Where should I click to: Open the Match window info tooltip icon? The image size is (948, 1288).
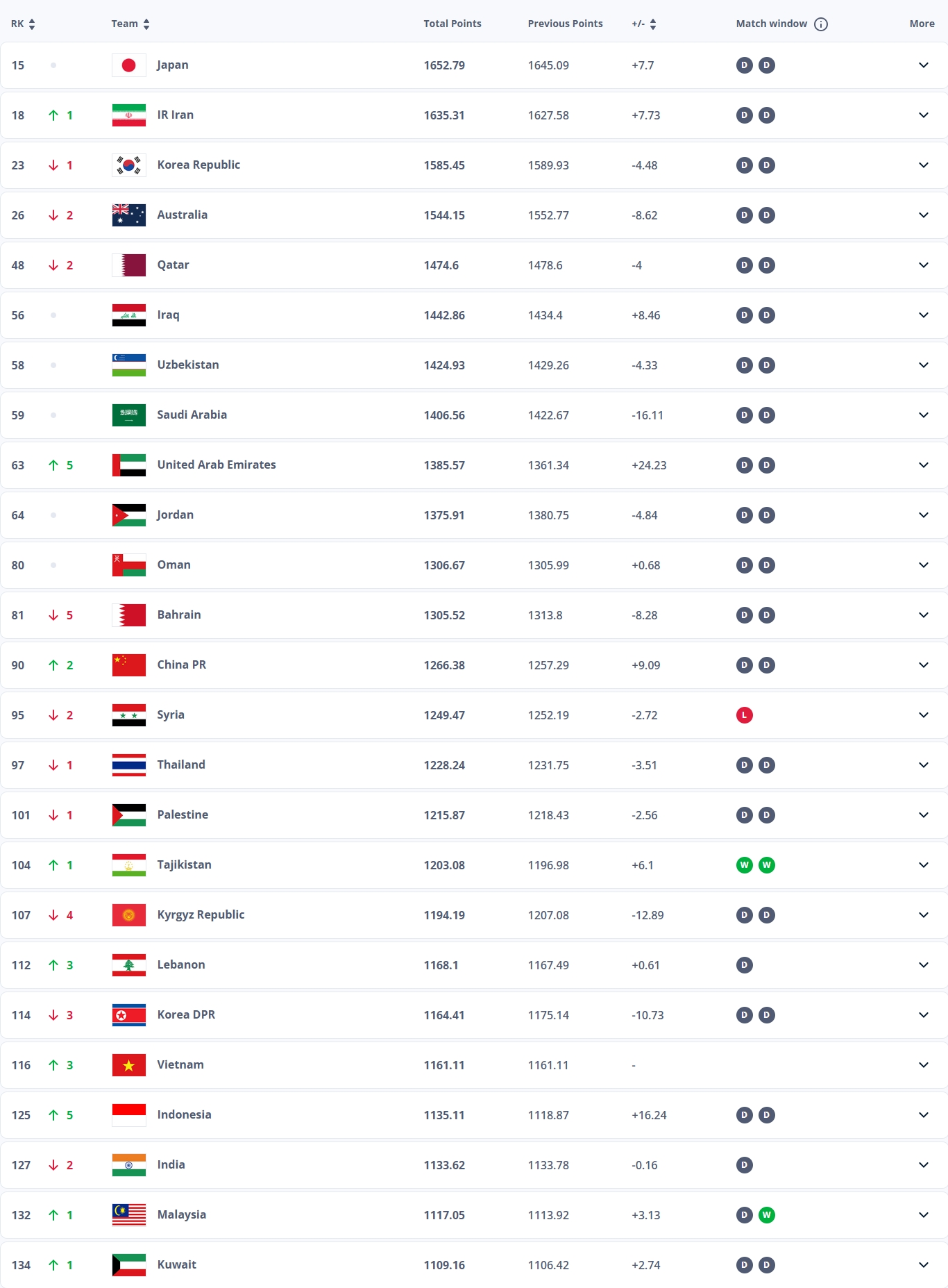(821, 24)
